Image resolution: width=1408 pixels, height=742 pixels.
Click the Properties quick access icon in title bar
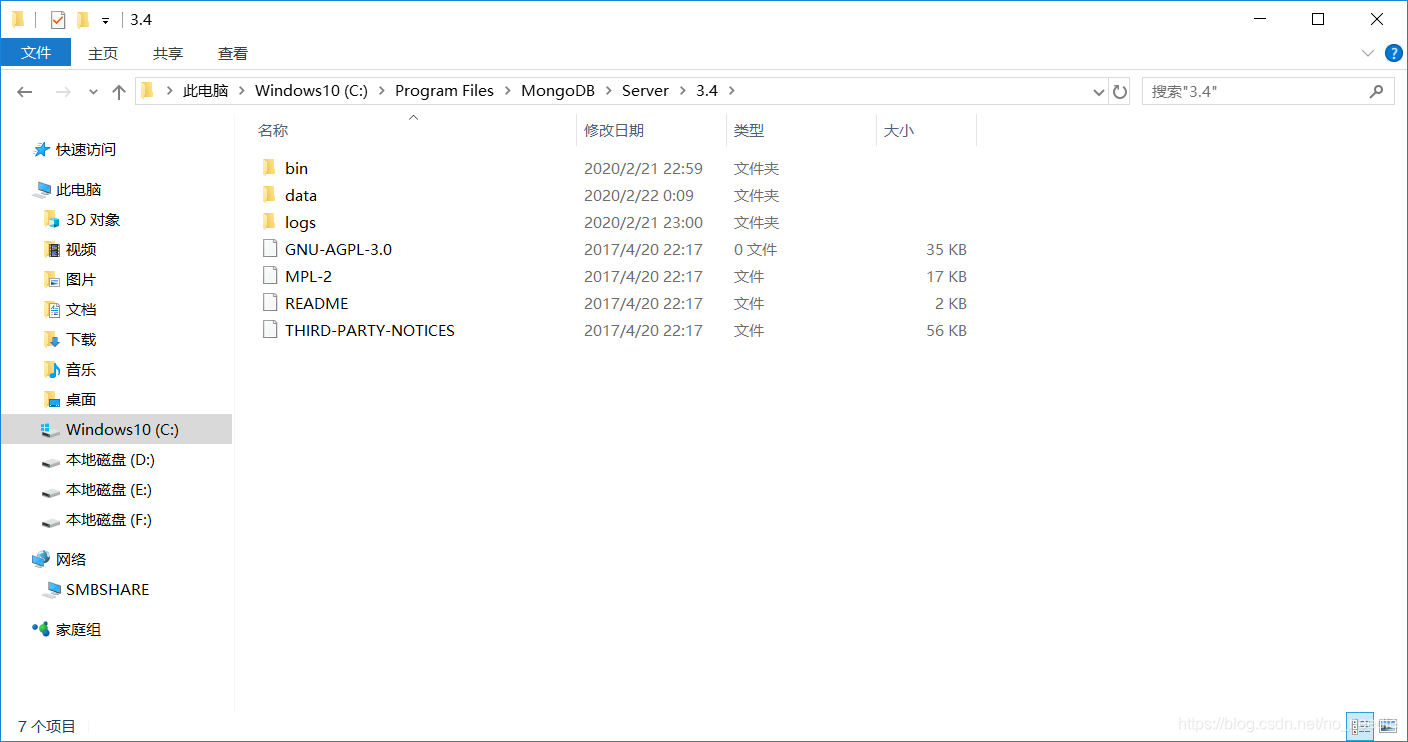point(58,20)
